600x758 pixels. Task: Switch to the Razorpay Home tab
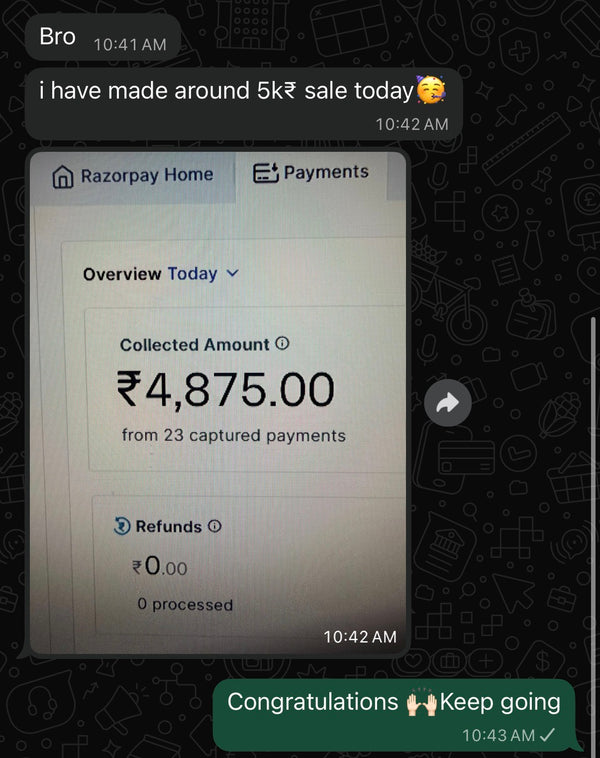(x=133, y=176)
